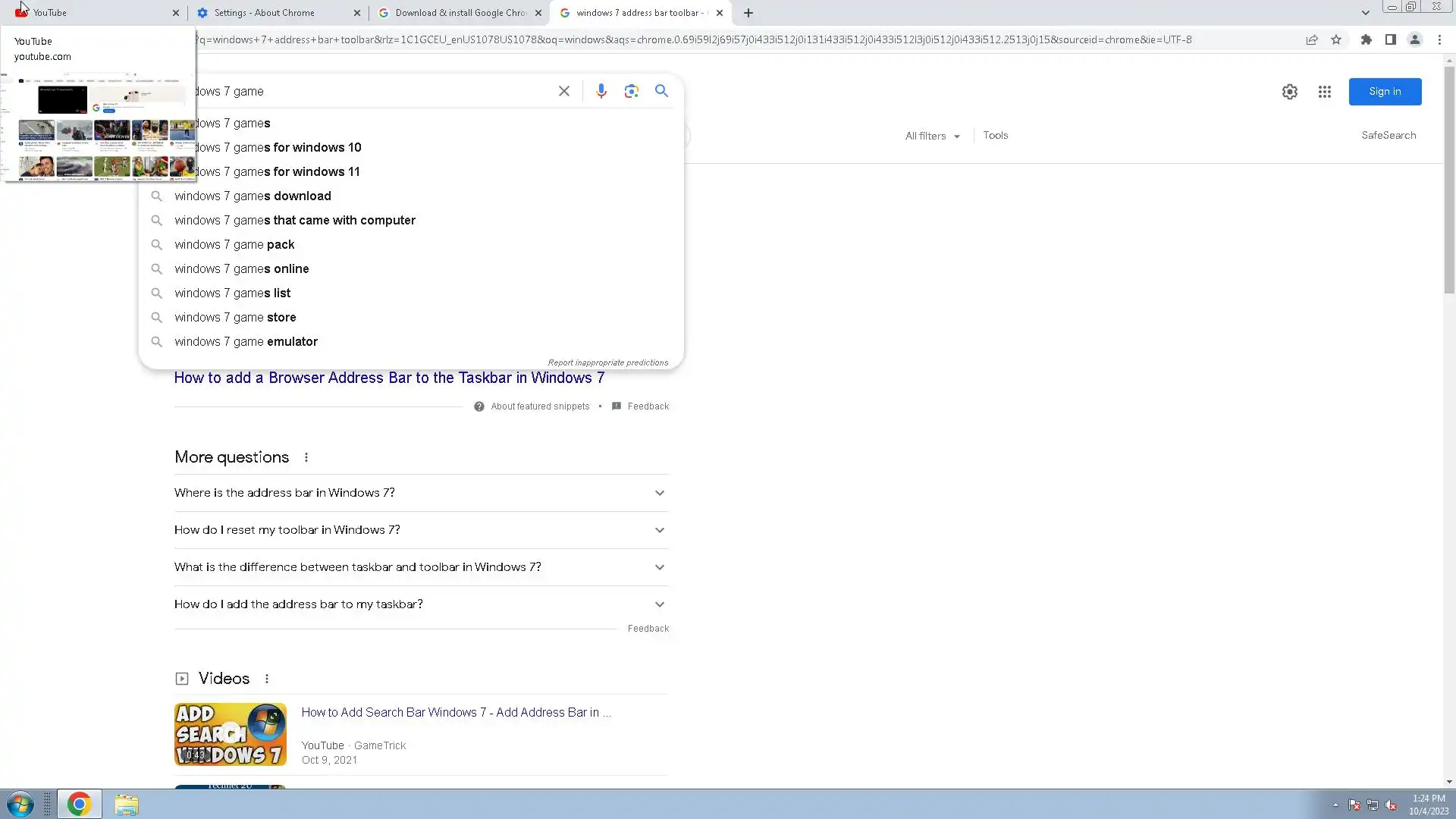Click the vertical page scrollbar
The height and width of the screenshot is (819, 1456).
1448,179
